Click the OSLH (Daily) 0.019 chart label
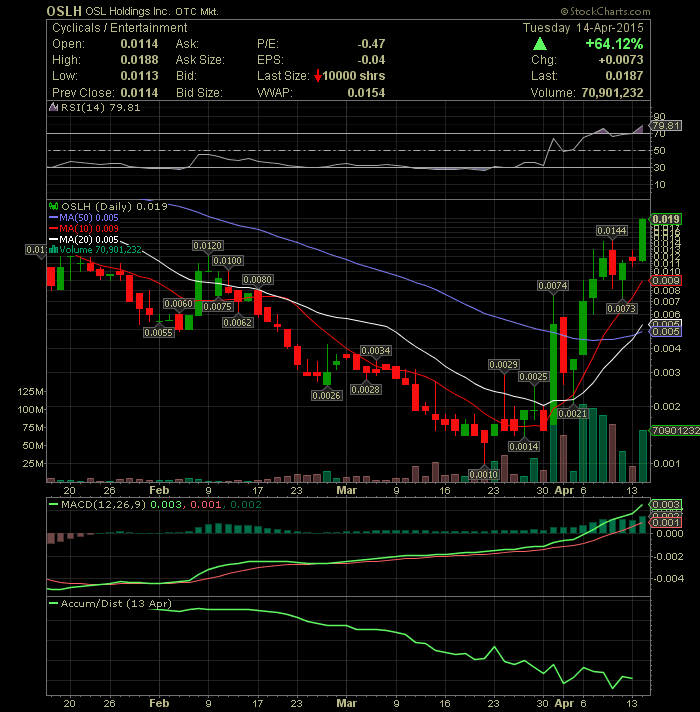The height and width of the screenshot is (712, 700). point(114,207)
